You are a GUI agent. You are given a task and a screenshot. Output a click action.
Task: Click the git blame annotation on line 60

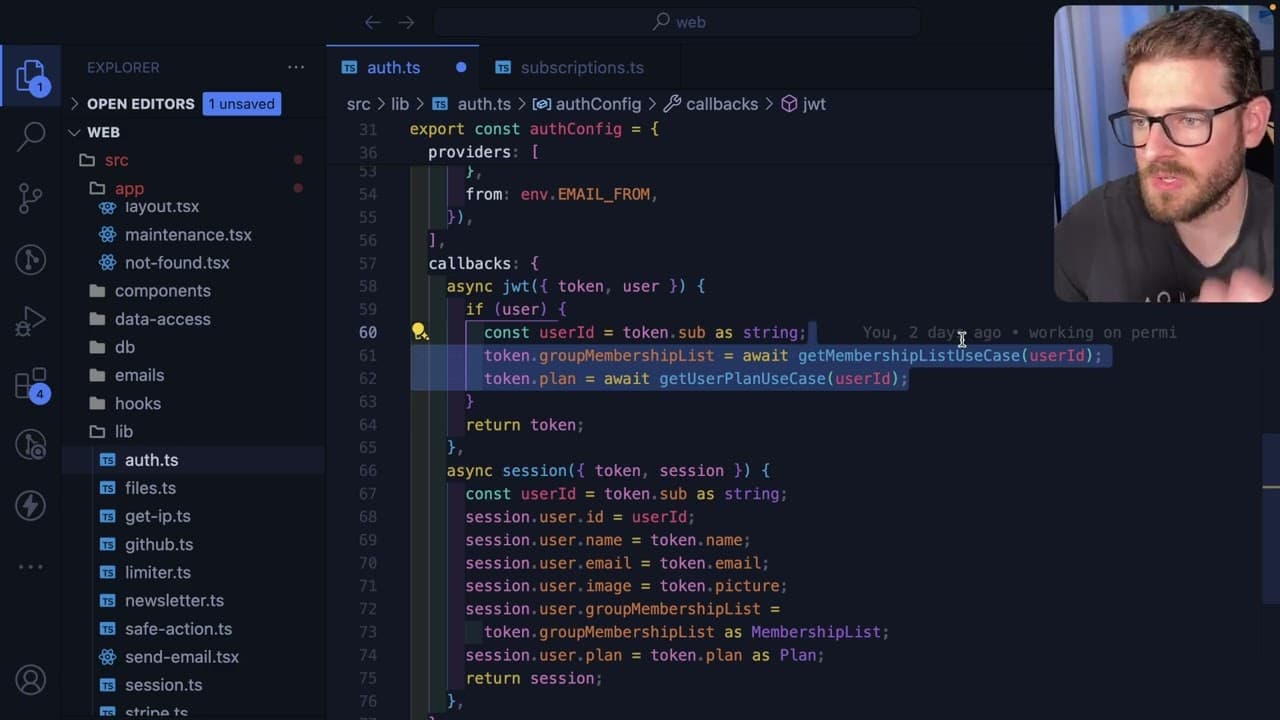1019,333
